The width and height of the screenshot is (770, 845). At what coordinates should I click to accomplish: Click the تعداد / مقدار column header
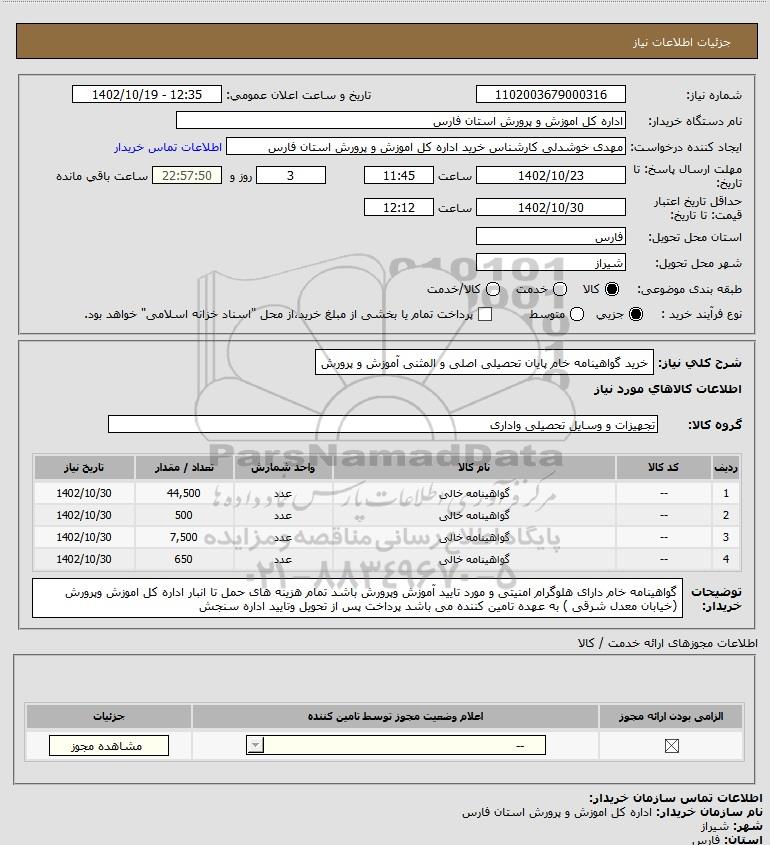pyautogui.click(x=184, y=467)
